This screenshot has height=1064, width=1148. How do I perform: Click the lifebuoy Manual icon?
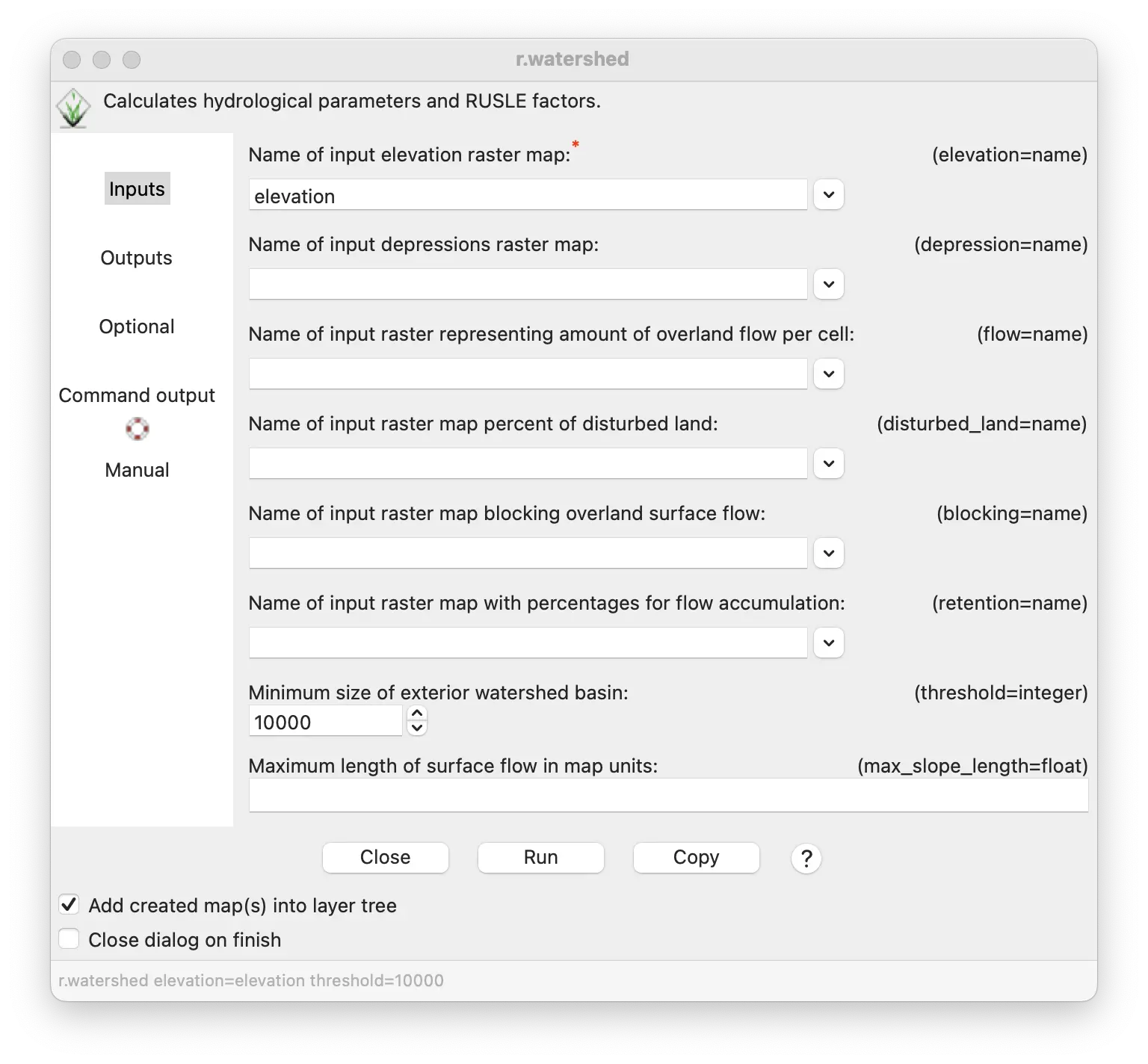coord(137,429)
